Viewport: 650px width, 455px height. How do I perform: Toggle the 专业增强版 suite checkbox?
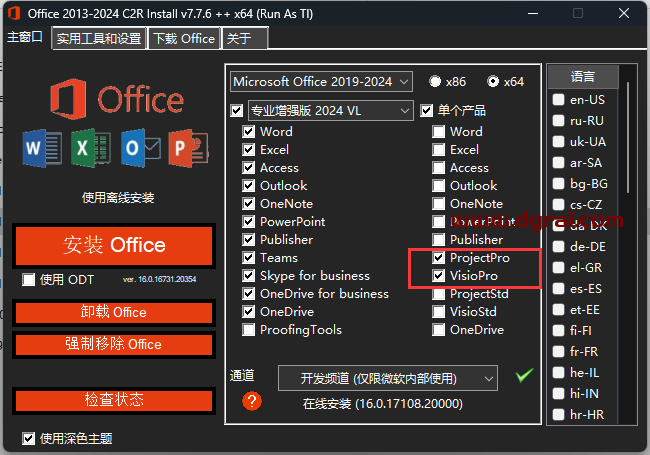pyautogui.click(x=237, y=111)
